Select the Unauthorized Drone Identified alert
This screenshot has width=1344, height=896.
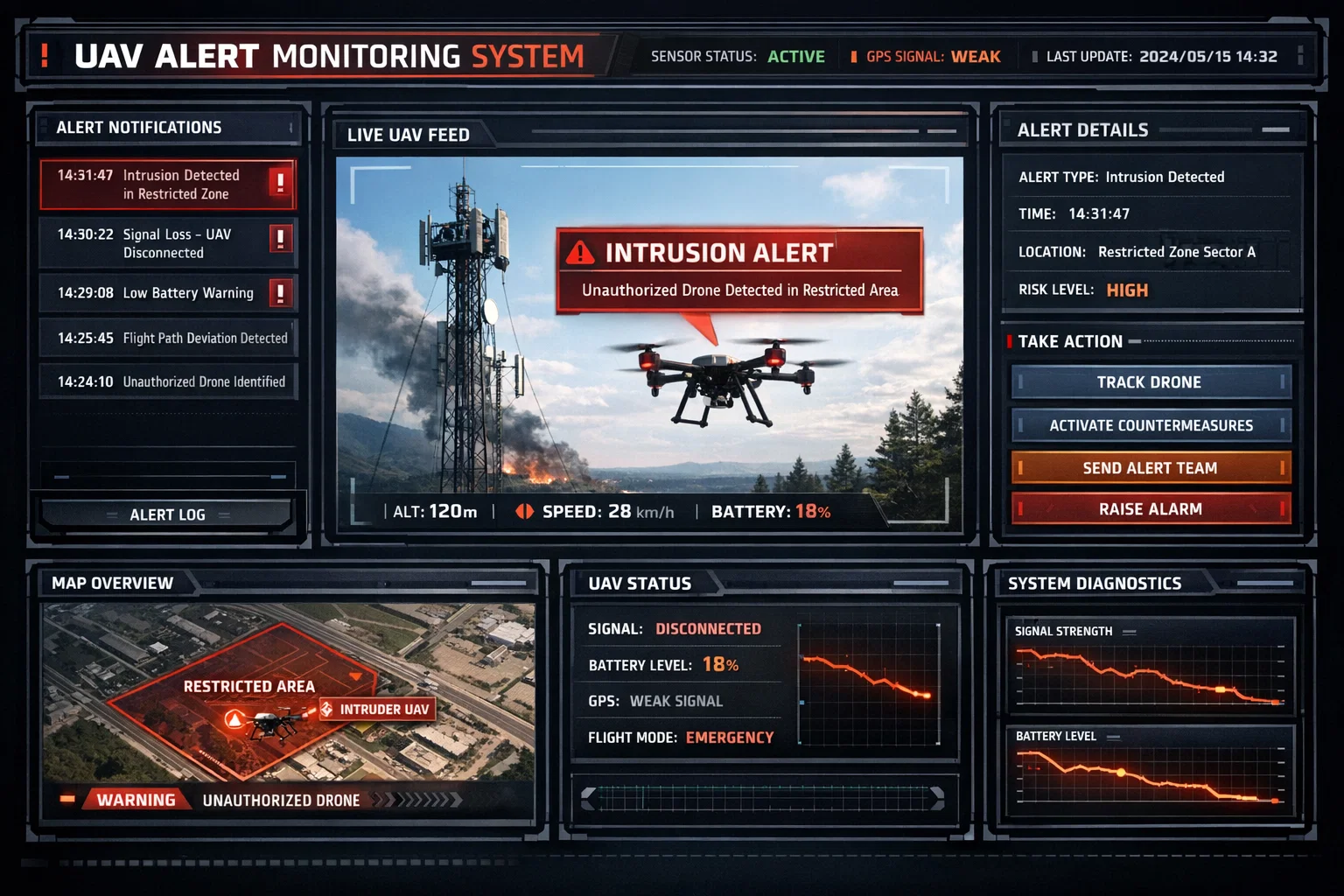tap(168, 381)
